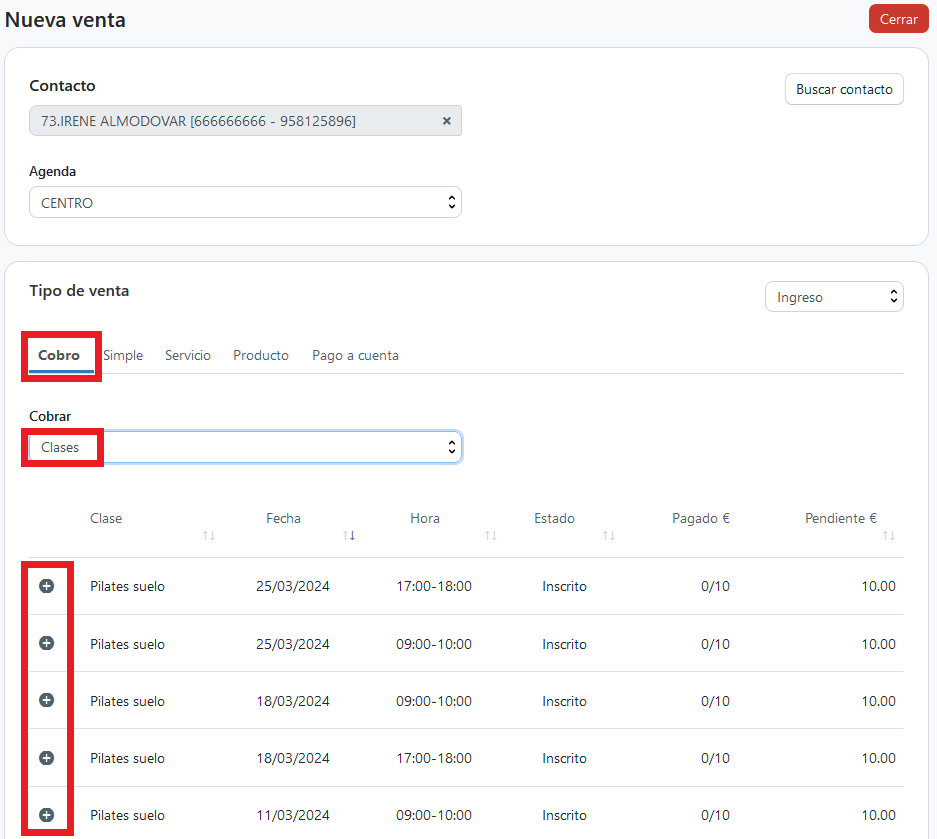Switch to the Pago a cuenta tab
The image size is (937, 839).
[355, 356]
